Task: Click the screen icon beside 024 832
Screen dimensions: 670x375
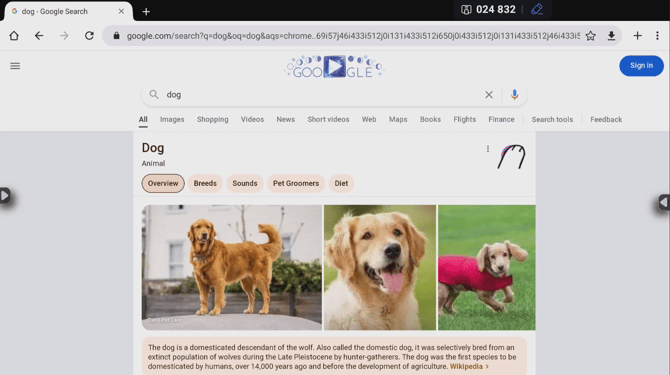Action: click(x=466, y=9)
